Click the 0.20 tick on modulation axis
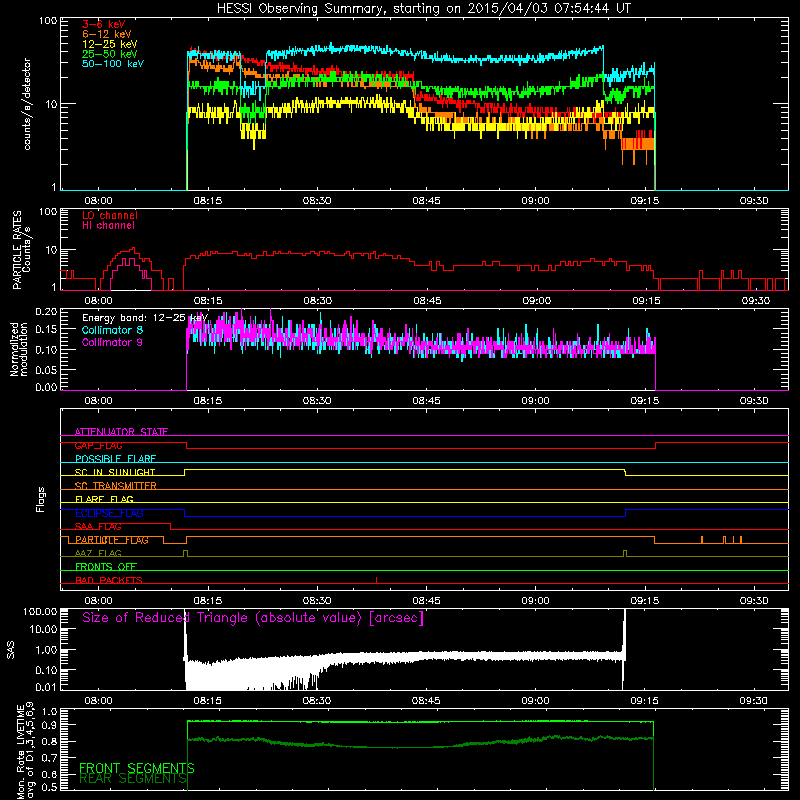Image resolution: width=800 pixels, height=800 pixels. tap(46, 311)
